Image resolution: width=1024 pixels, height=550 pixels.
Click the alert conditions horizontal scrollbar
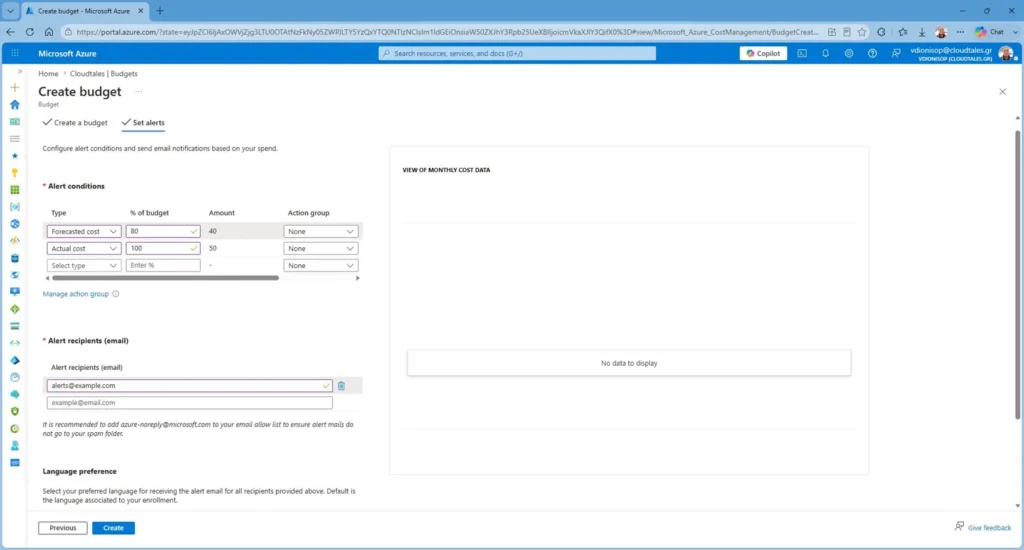(x=165, y=278)
